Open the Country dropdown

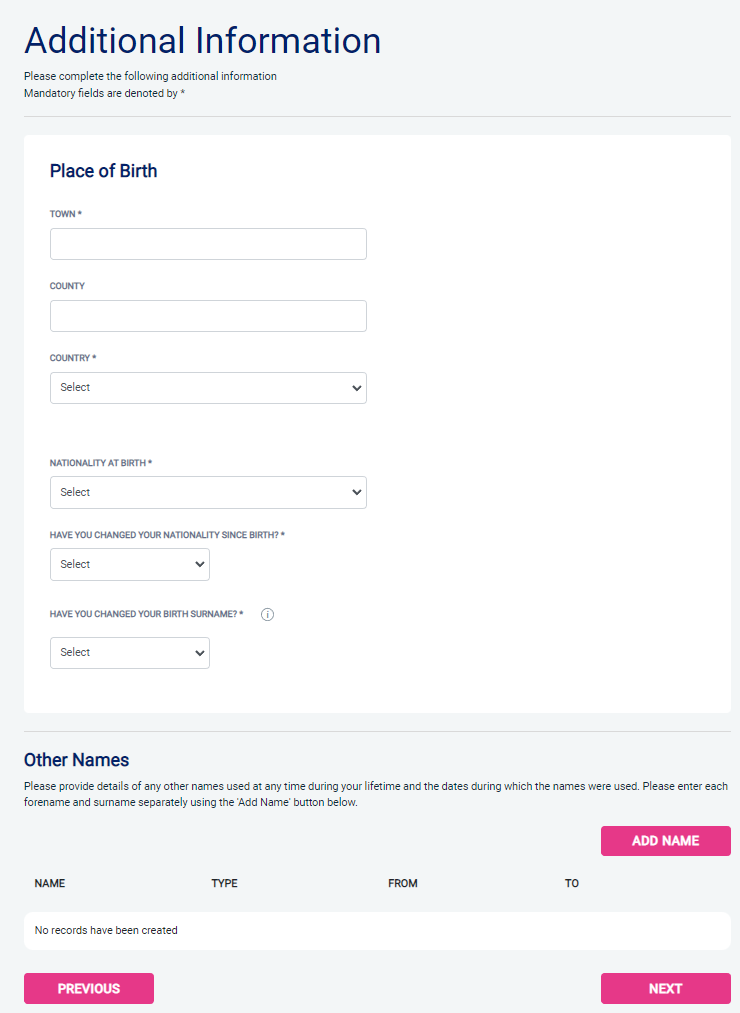pos(208,388)
